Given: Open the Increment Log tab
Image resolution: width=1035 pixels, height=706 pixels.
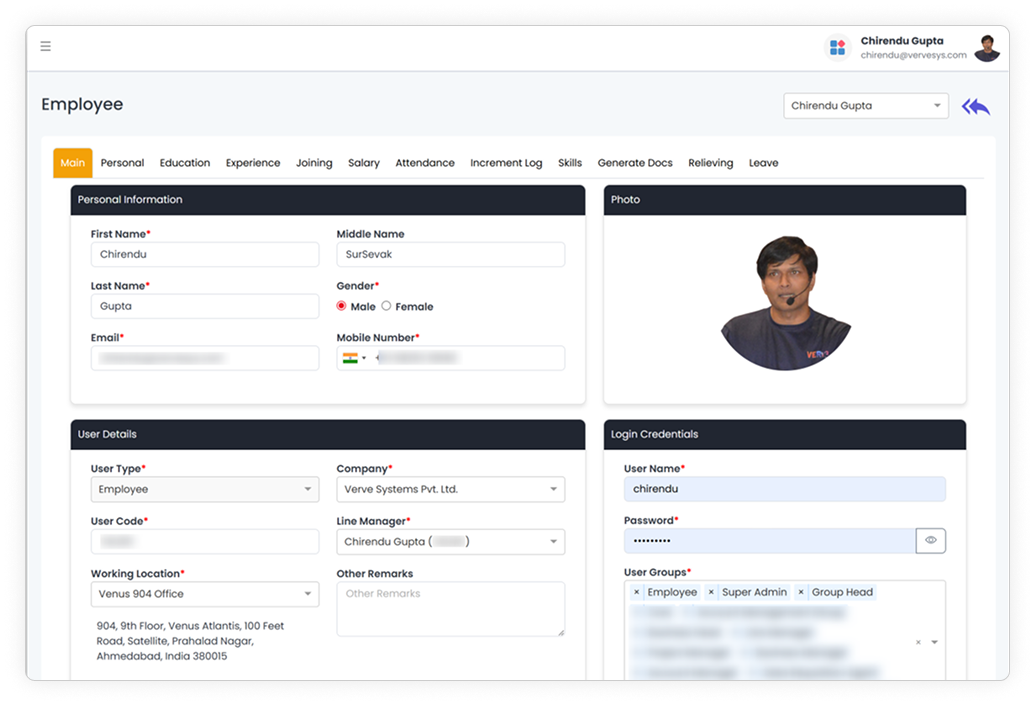Looking at the screenshot, I should pyautogui.click(x=506, y=163).
